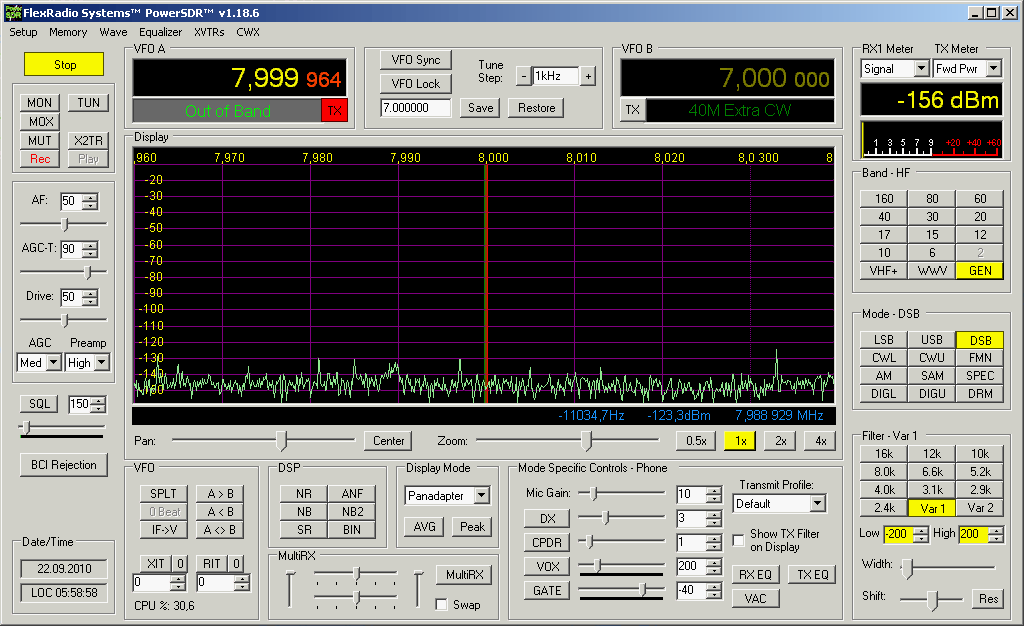Toggle the SQL squelch button
Image resolution: width=1024 pixels, height=626 pixels.
click(39, 403)
